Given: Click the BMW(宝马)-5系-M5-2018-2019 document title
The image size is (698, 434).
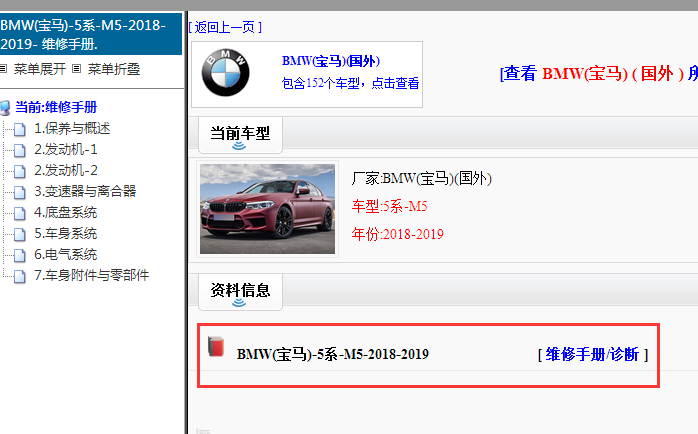Looking at the screenshot, I should 333,354.
